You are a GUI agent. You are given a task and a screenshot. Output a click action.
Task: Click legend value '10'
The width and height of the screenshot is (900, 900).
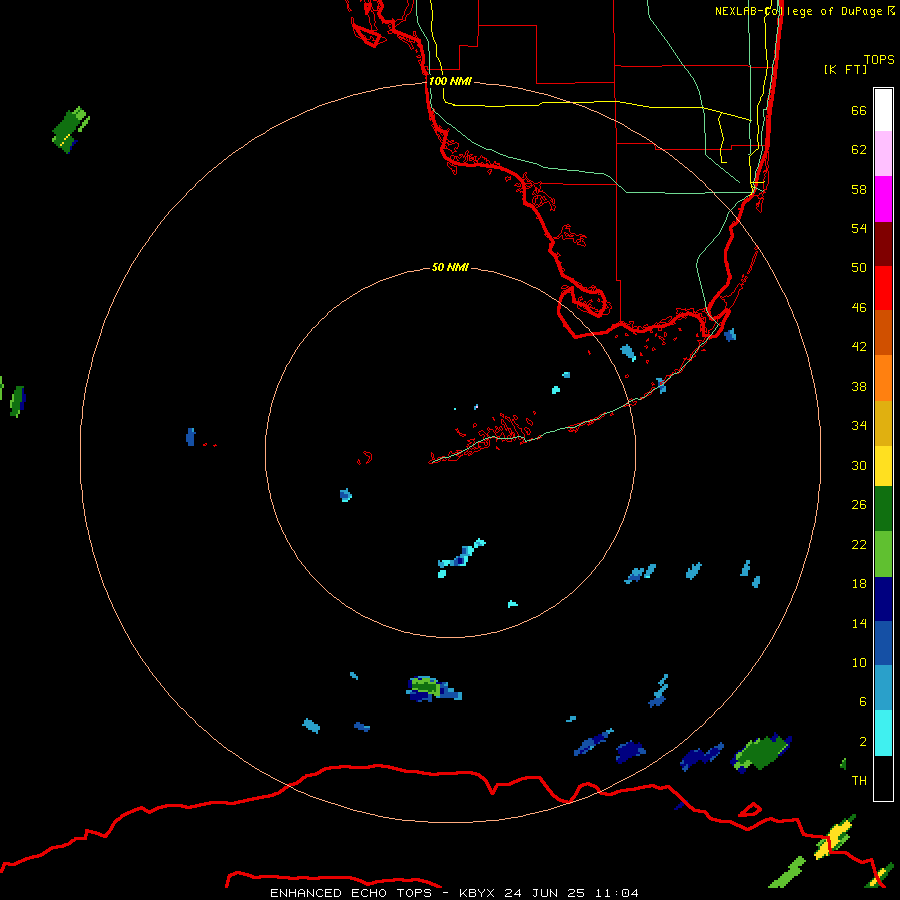click(859, 663)
